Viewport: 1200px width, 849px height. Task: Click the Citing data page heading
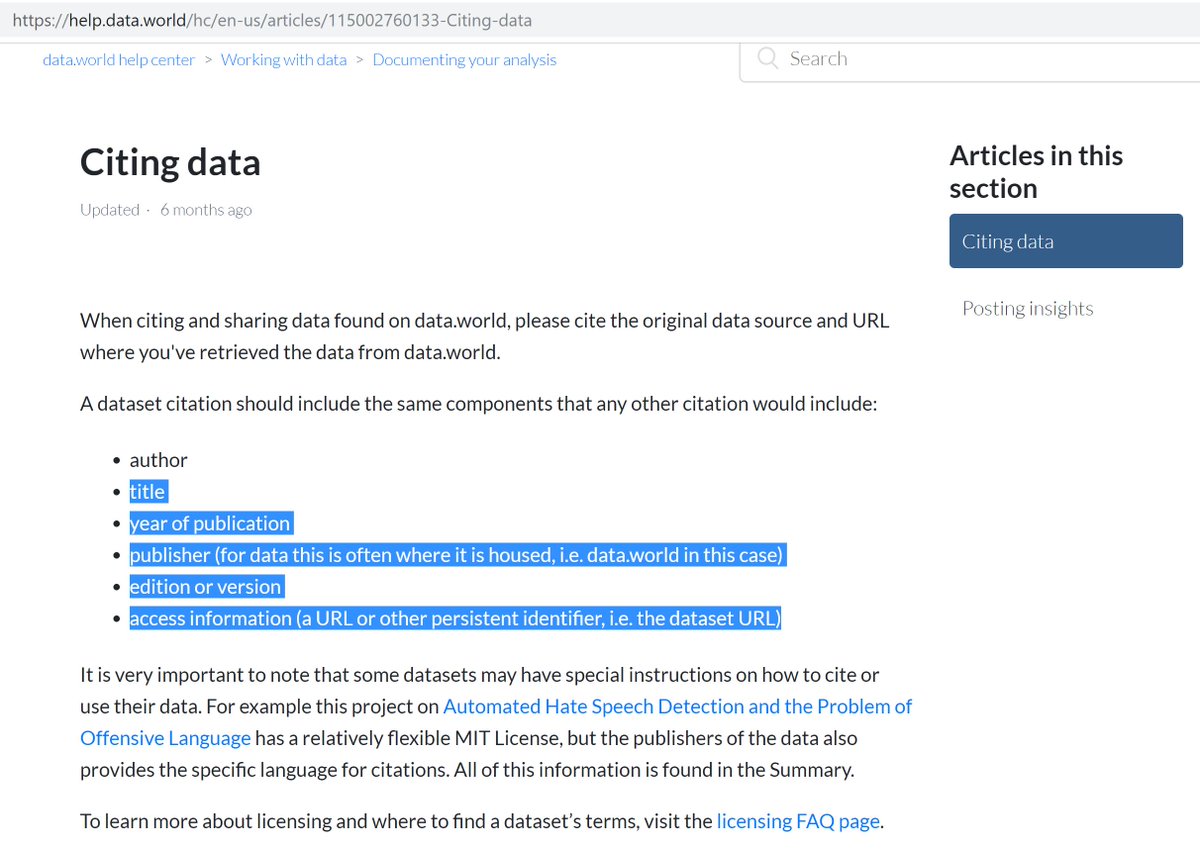pyautogui.click(x=170, y=162)
